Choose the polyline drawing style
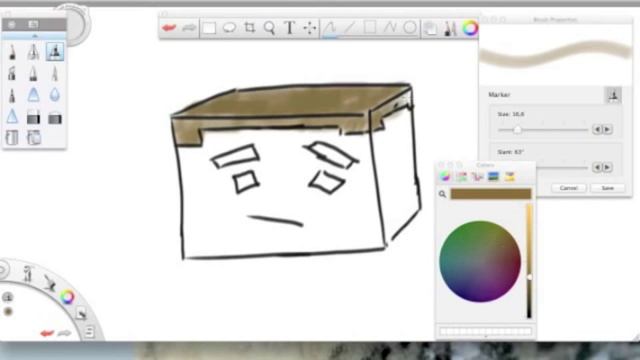The image size is (640, 360). [390, 28]
